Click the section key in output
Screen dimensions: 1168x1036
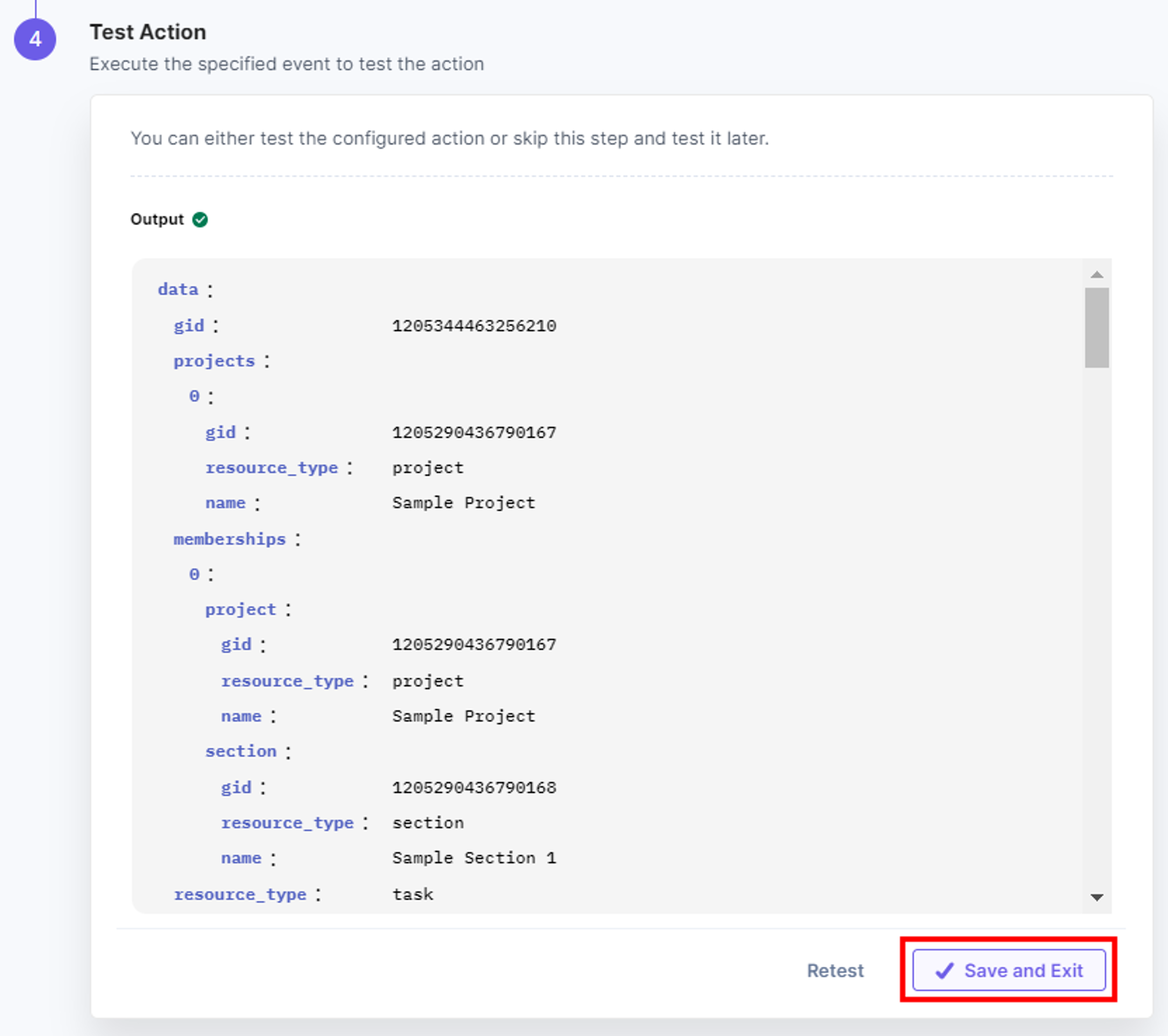pos(241,751)
